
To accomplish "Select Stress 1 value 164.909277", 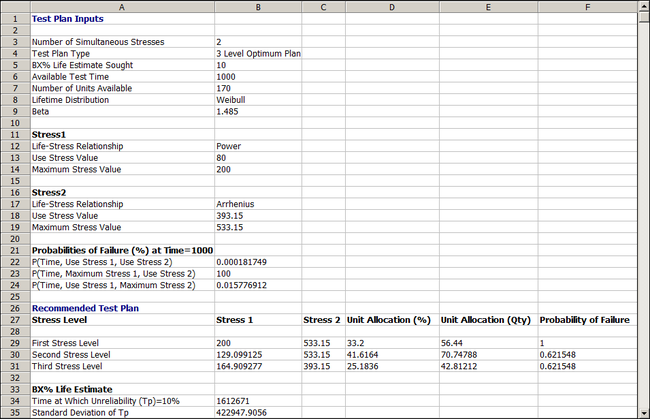I will pyautogui.click(x=258, y=366).
